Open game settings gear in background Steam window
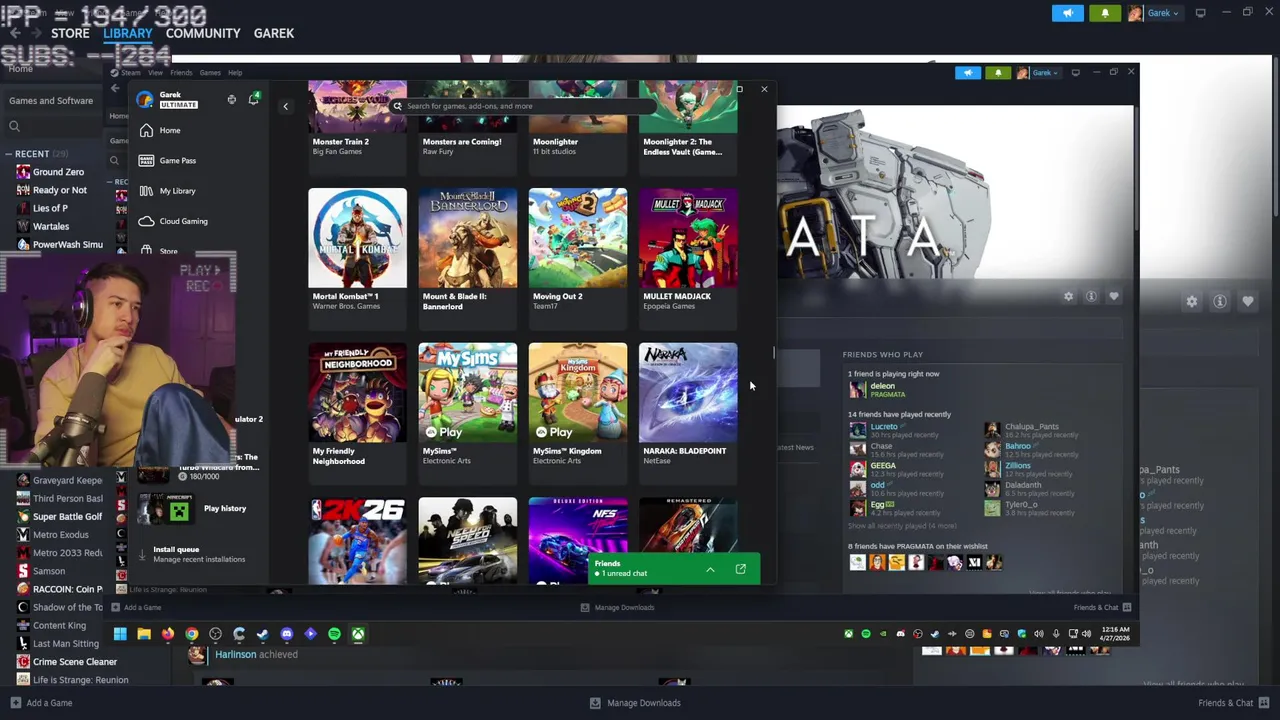 1191,301
